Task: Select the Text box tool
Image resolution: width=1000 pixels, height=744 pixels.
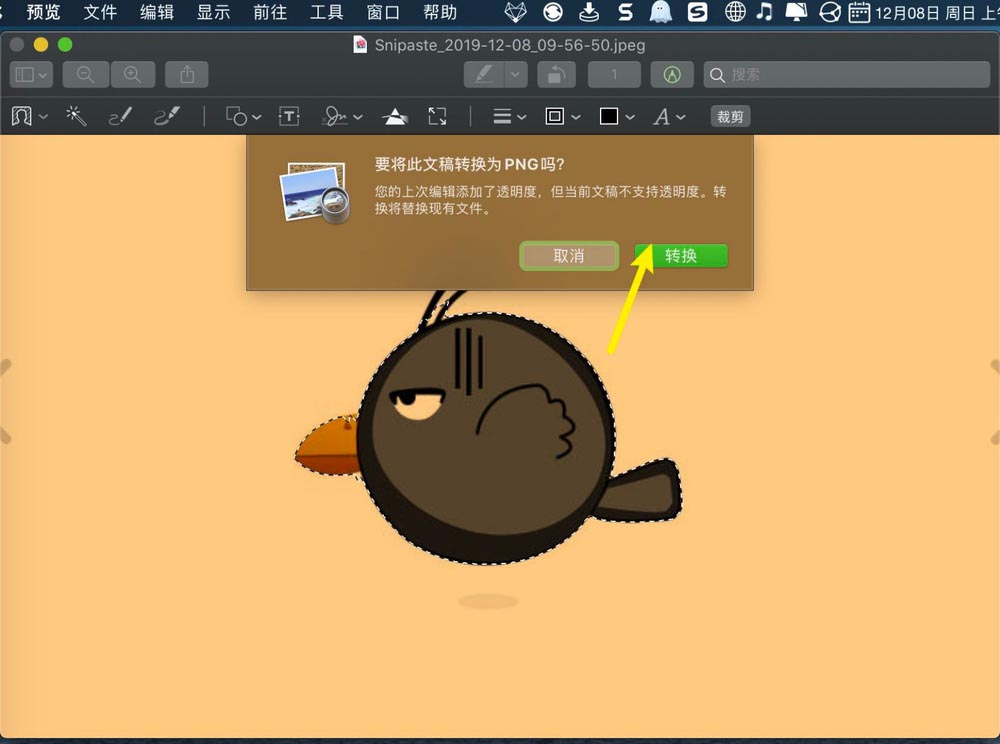Action: pos(289,116)
